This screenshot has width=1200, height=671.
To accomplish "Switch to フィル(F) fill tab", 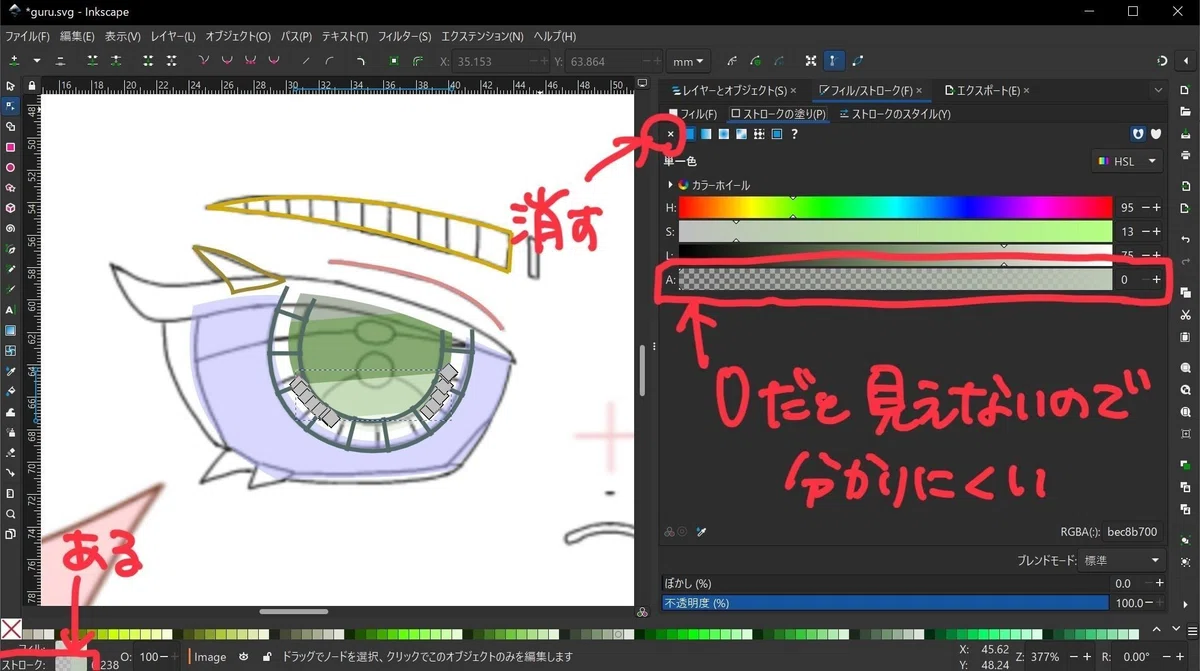I will (x=693, y=114).
